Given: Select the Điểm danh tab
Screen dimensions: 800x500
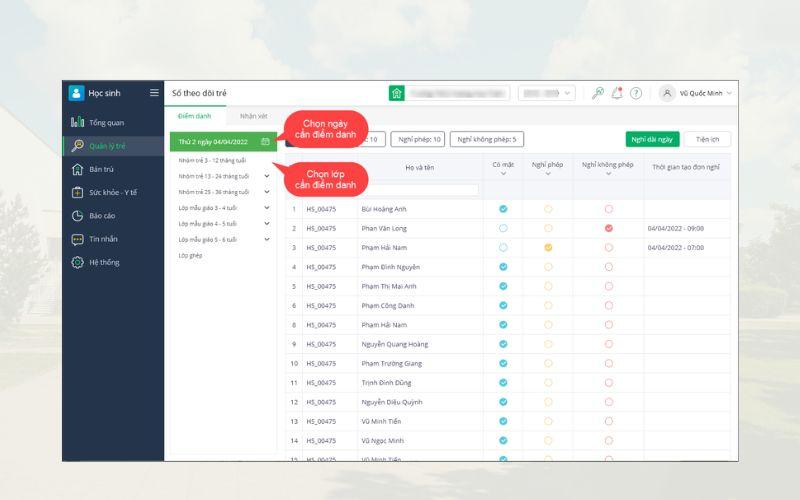Looking at the screenshot, I should (195, 117).
